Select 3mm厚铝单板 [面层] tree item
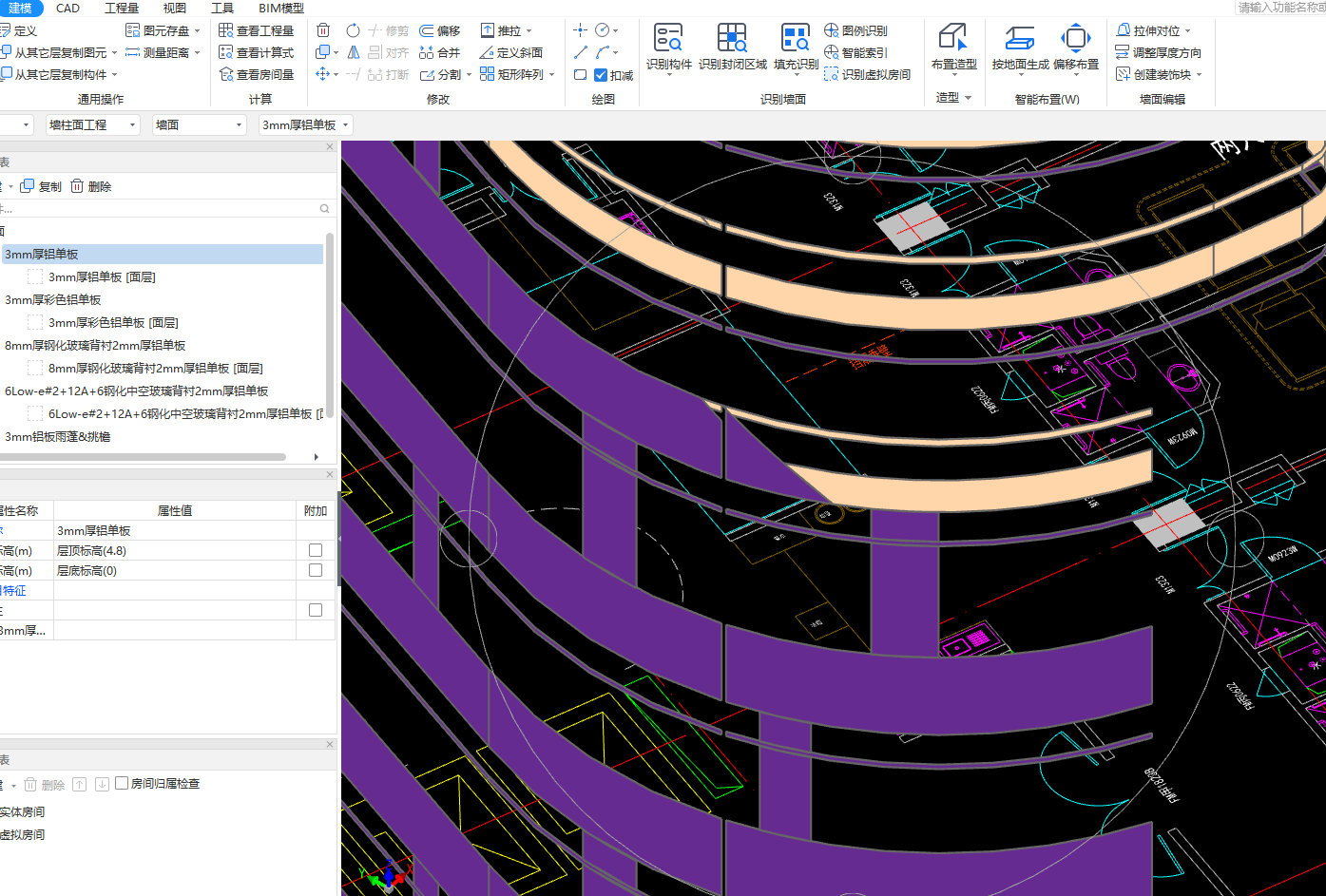Screen dimensions: 1326x896 pyautogui.click(x=102, y=276)
